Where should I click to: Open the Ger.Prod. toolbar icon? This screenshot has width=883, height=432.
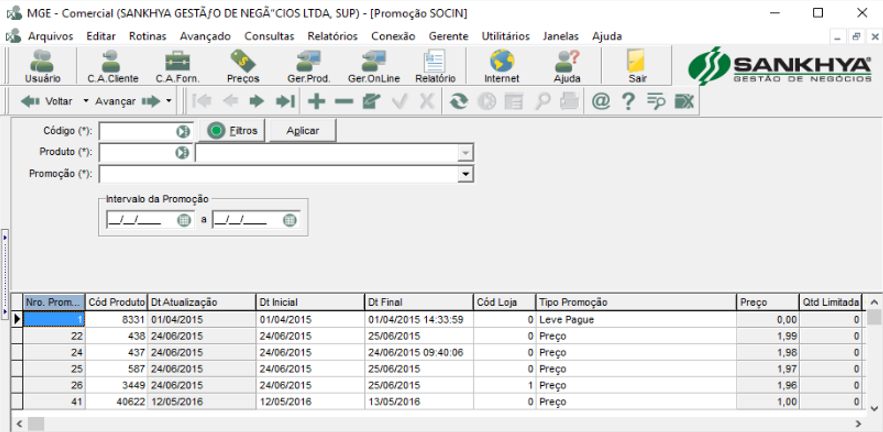click(309, 66)
